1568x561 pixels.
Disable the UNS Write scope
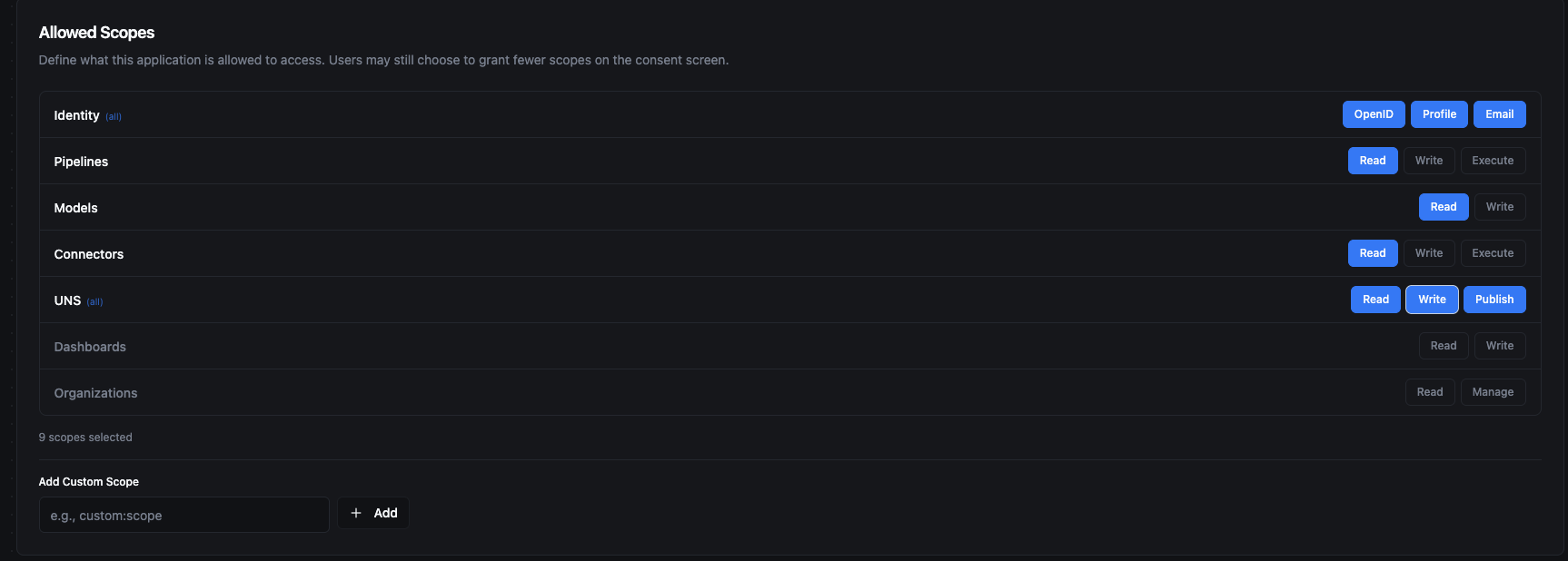[x=1432, y=300]
